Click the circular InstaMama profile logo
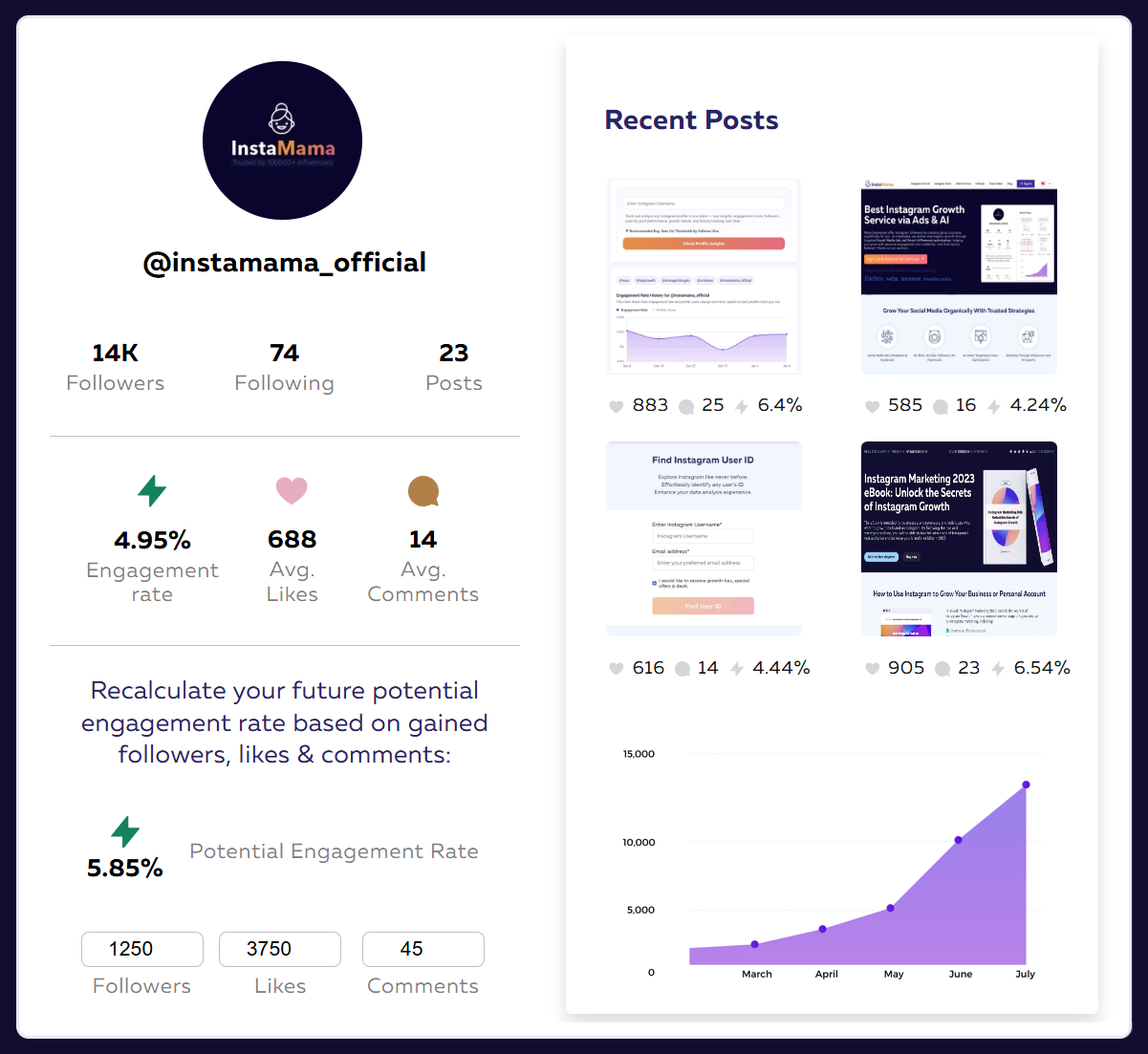 coord(282,140)
